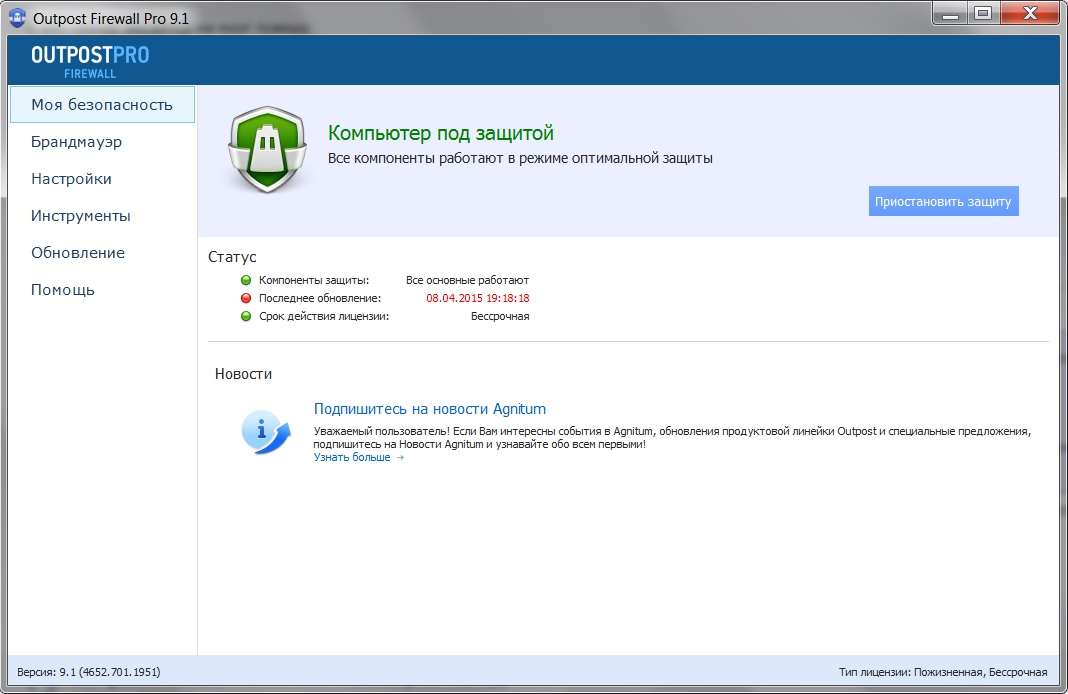The width and height of the screenshot is (1068, 694).
Task: Click Последнее обновление label
Action: [x=320, y=298]
